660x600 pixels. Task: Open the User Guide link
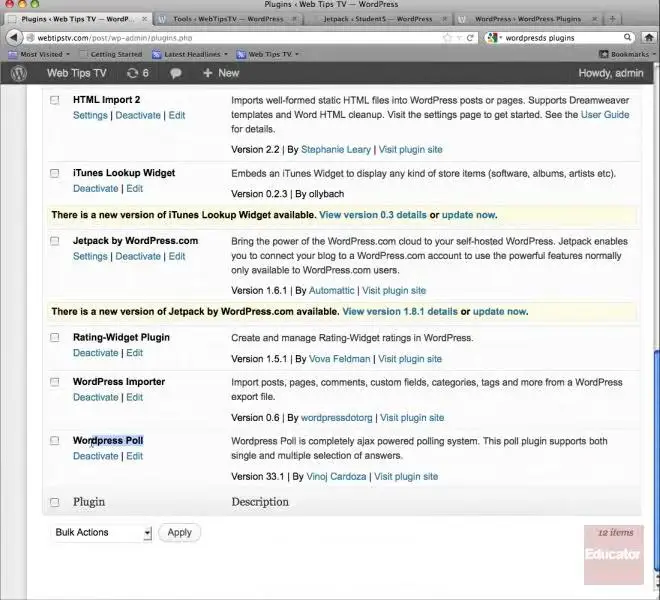[605, 115]
